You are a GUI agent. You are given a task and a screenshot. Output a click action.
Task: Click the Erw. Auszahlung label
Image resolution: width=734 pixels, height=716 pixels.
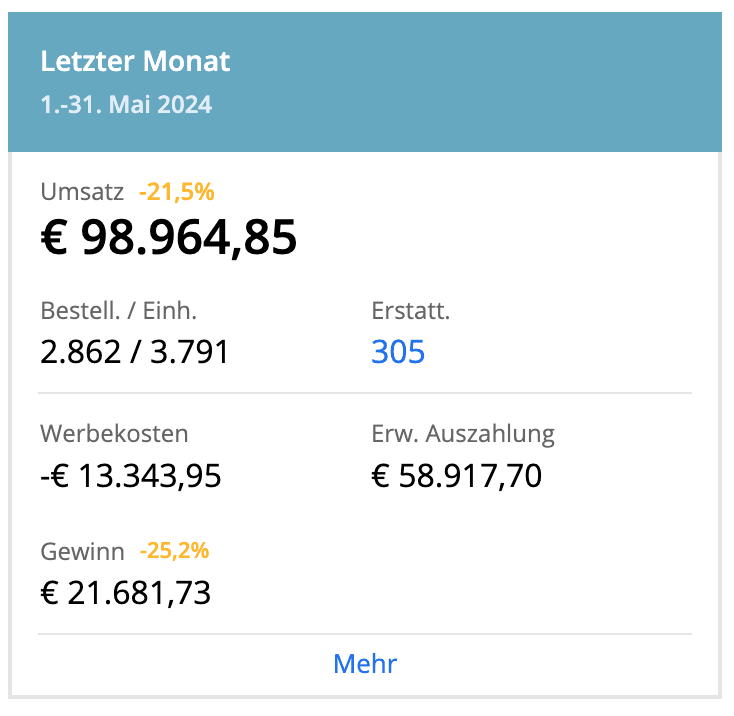tap(462, 434)
